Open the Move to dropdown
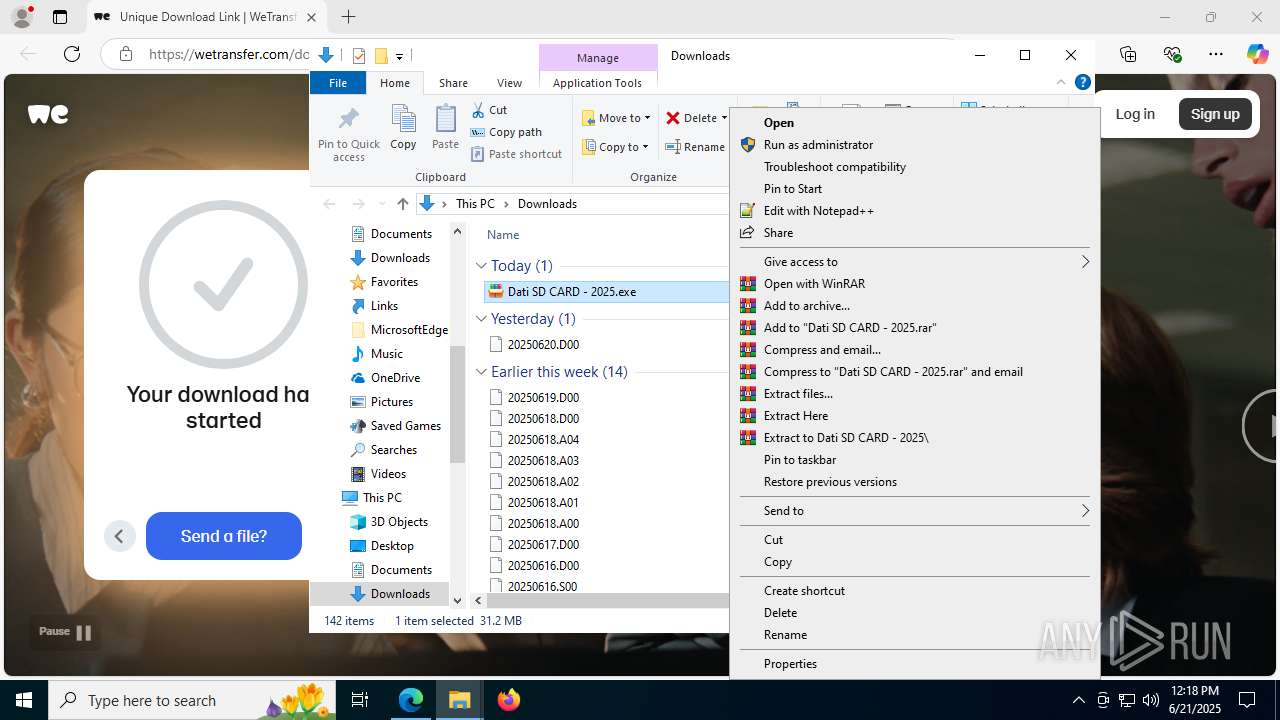Image resolution: width=1280 pixels, height=720 pixels. (616, 118)
